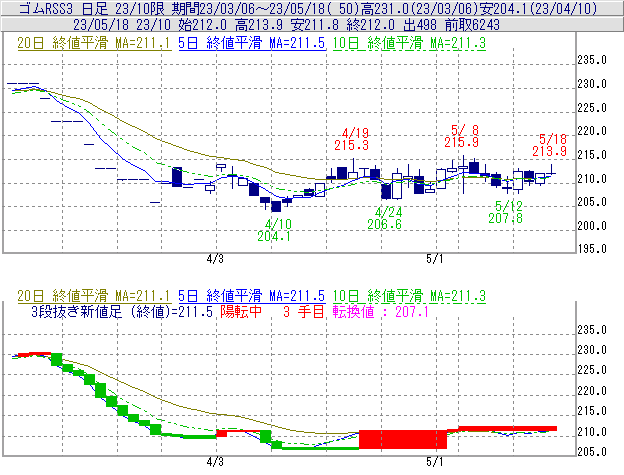Image resolution: width=624 pixels, height=475 pixels.
Task: Click the green trough label '5/12 207.8'
Action: (506, 212)
